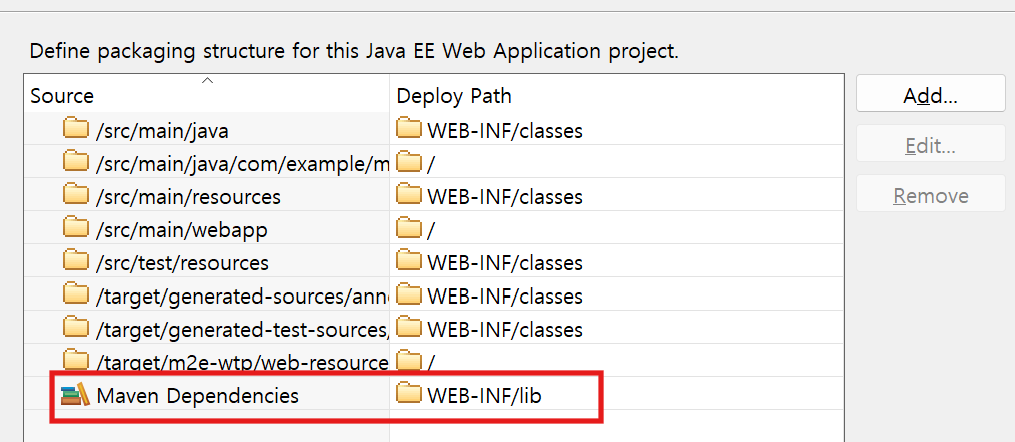Screen dimensions: 1015x442
Task: Select the /target/generated-test-sources row
Action: [241, 329]
